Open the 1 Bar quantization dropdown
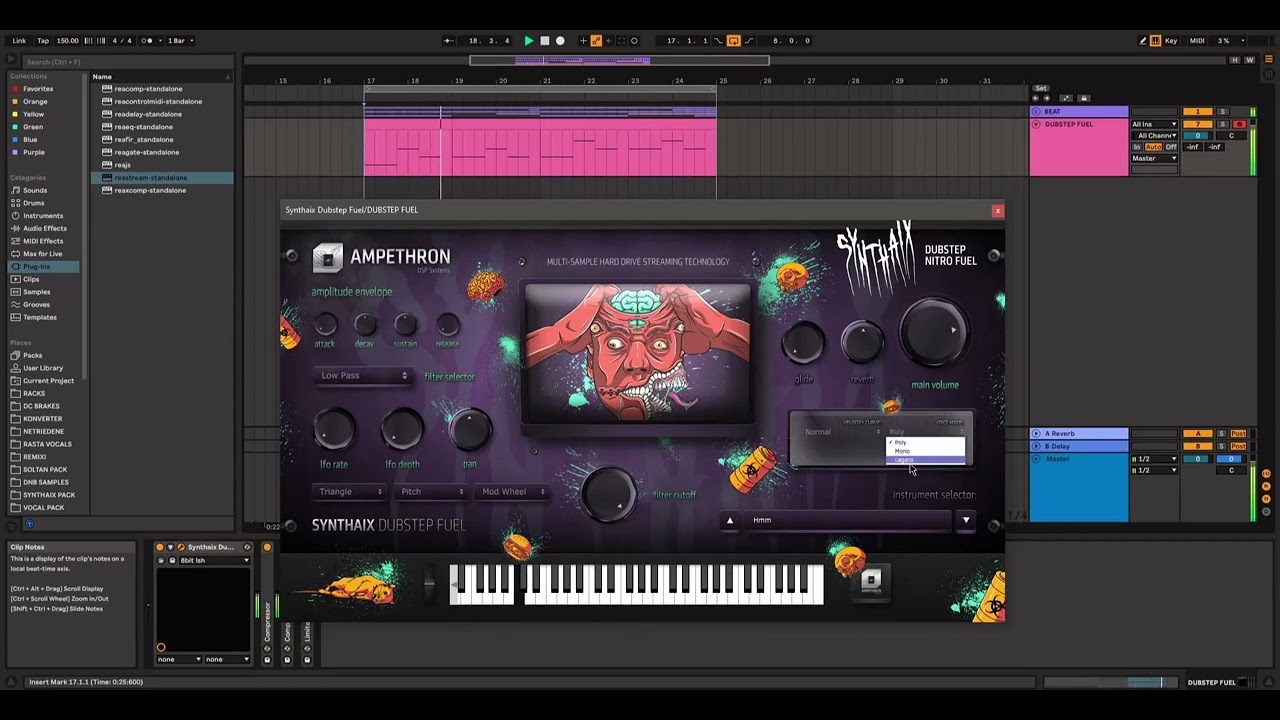This screenshot has width=1280, height=720. click(x=180, y=41)
